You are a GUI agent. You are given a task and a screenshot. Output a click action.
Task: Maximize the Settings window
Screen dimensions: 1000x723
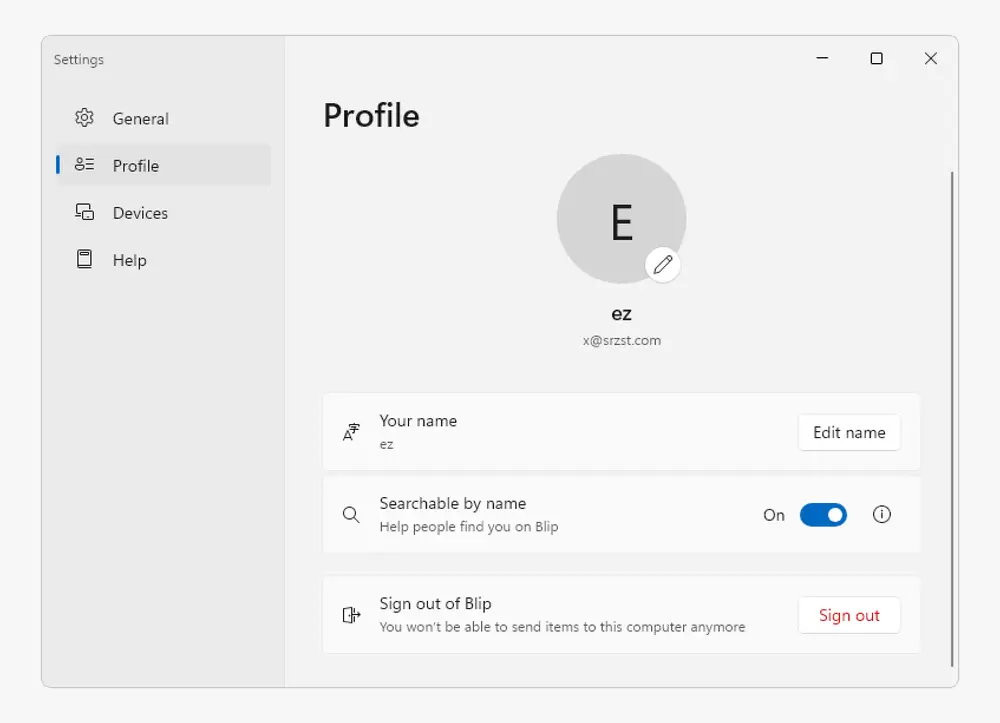876,59
